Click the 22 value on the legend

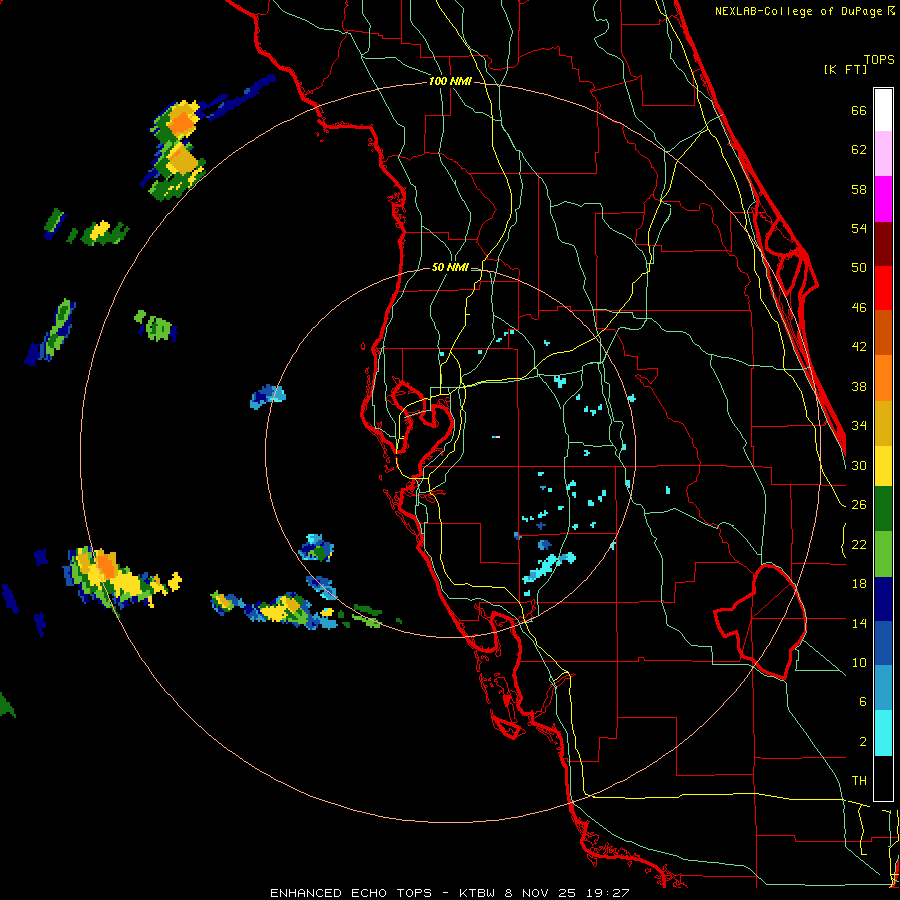[x=859, y=544]
